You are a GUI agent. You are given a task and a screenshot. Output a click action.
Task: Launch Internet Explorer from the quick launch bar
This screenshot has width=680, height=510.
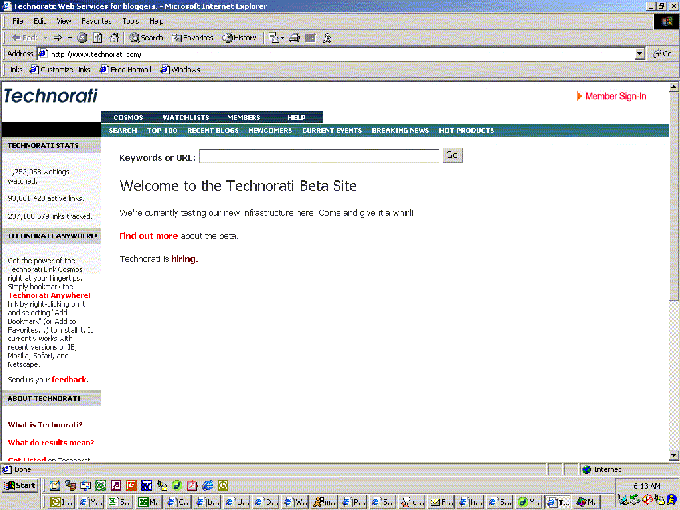point(208,485)
